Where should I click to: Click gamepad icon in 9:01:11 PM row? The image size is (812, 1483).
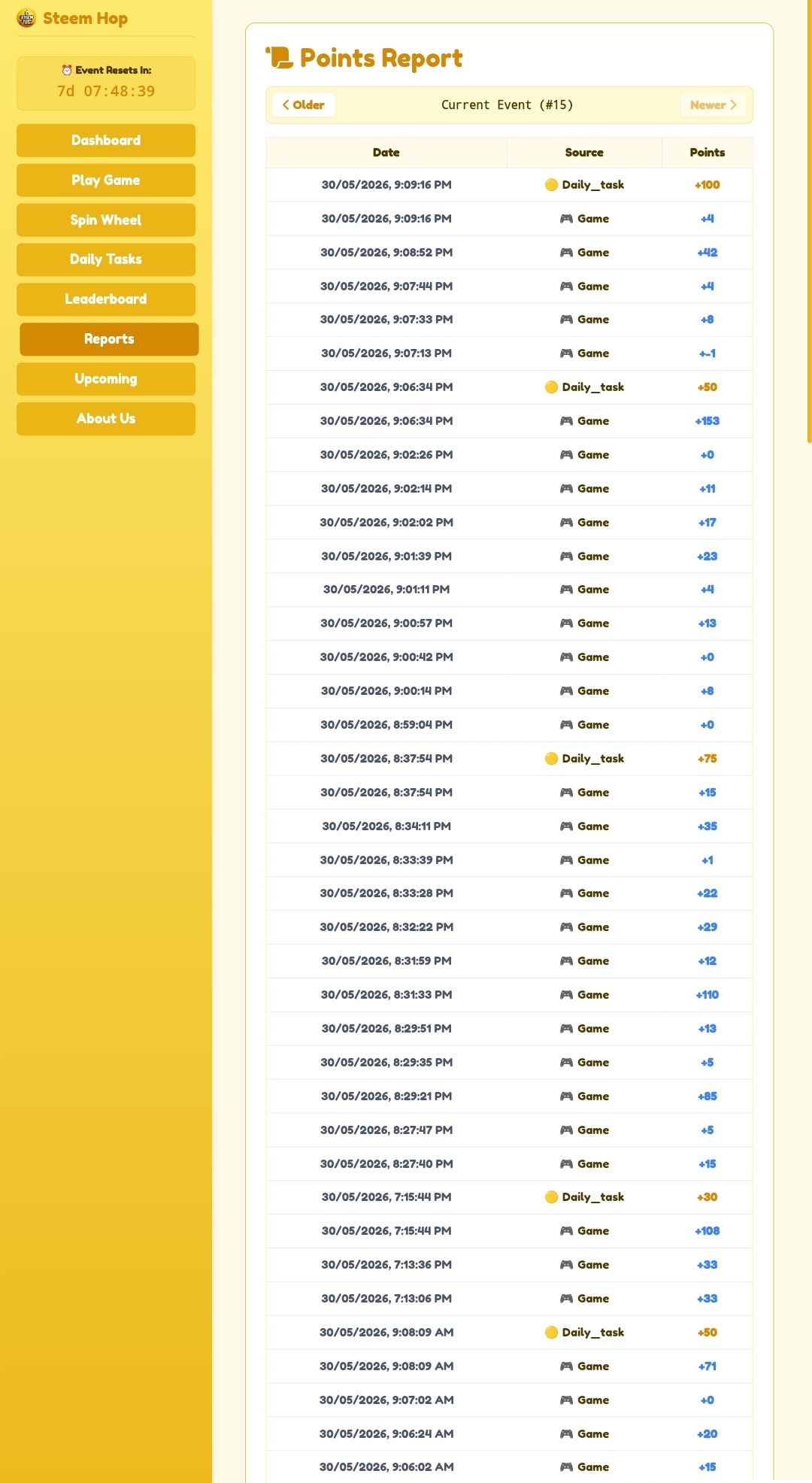(x=566, y=590)
